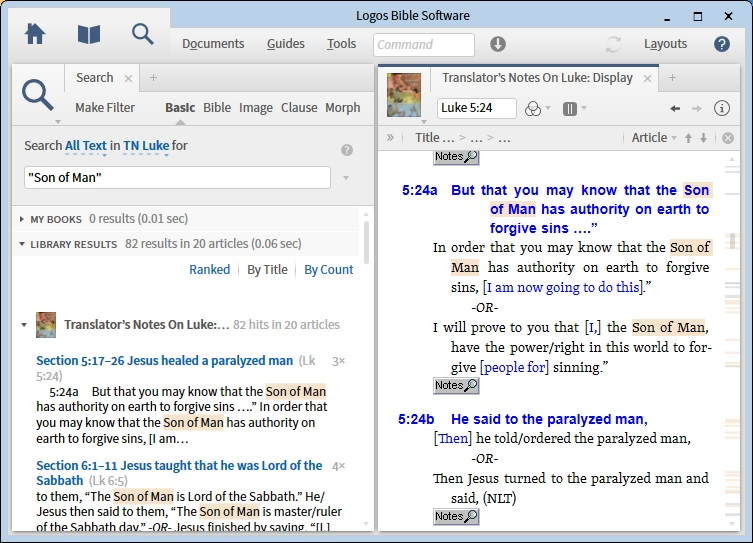Screen dimensions: 753x543
Task: Expand the My Books results section
Action: (23, 218)
